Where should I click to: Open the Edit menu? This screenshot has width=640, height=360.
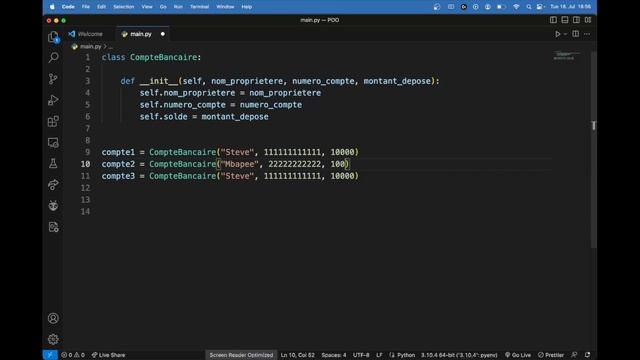click(101, 7)
